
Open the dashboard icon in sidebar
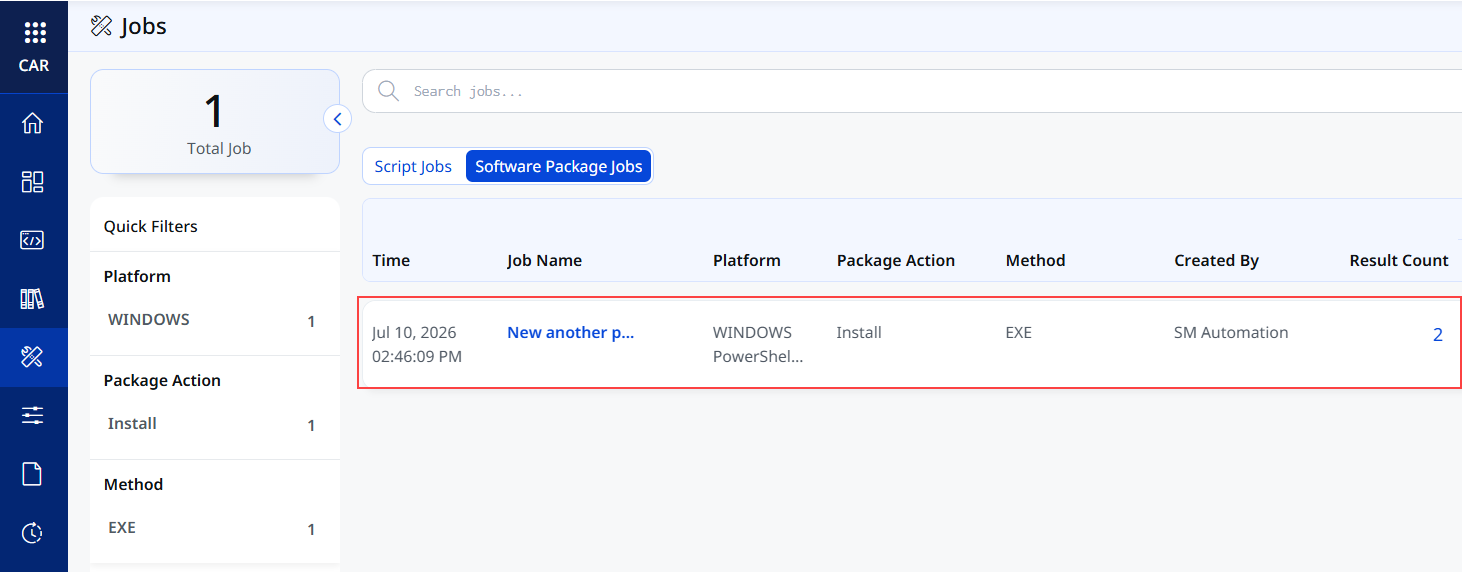point(33,182)
